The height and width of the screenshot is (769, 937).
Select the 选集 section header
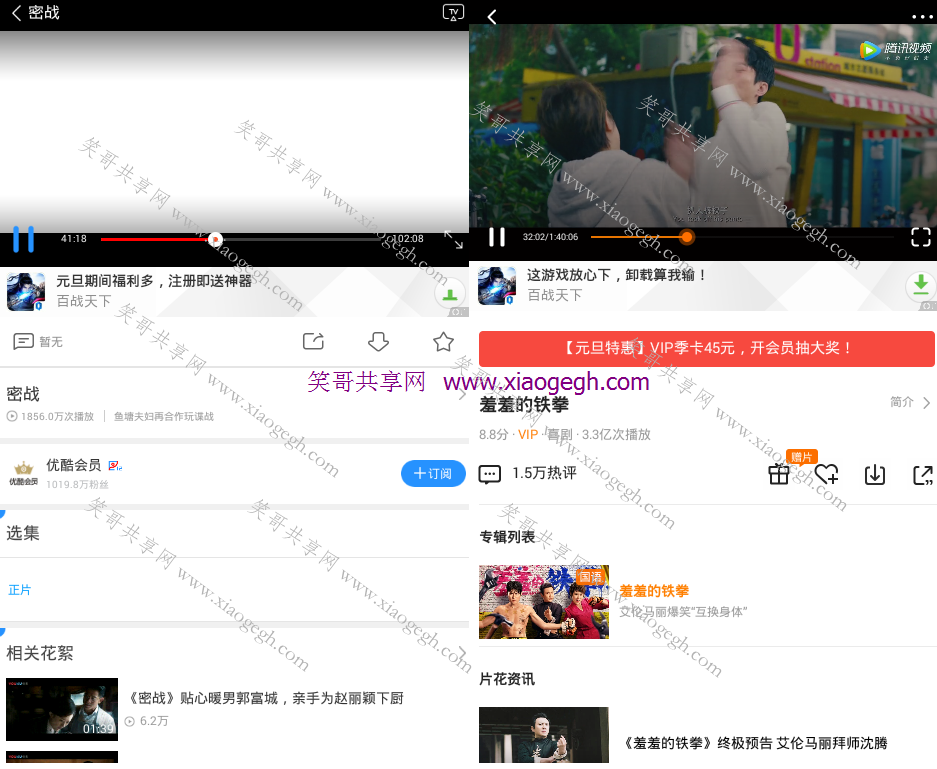[x=23, y=533]
